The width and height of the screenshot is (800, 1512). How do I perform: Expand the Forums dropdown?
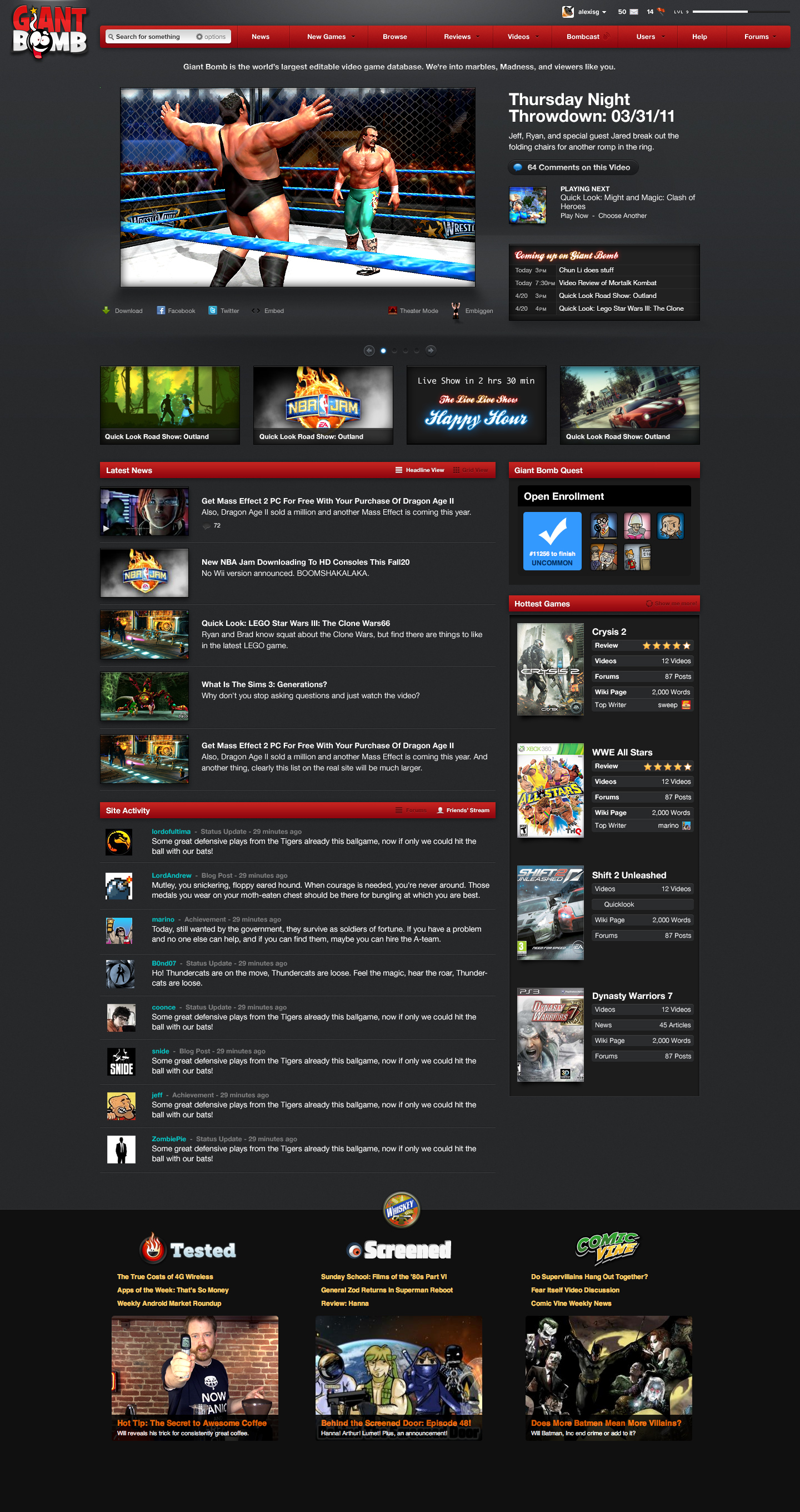pos(775,36)
